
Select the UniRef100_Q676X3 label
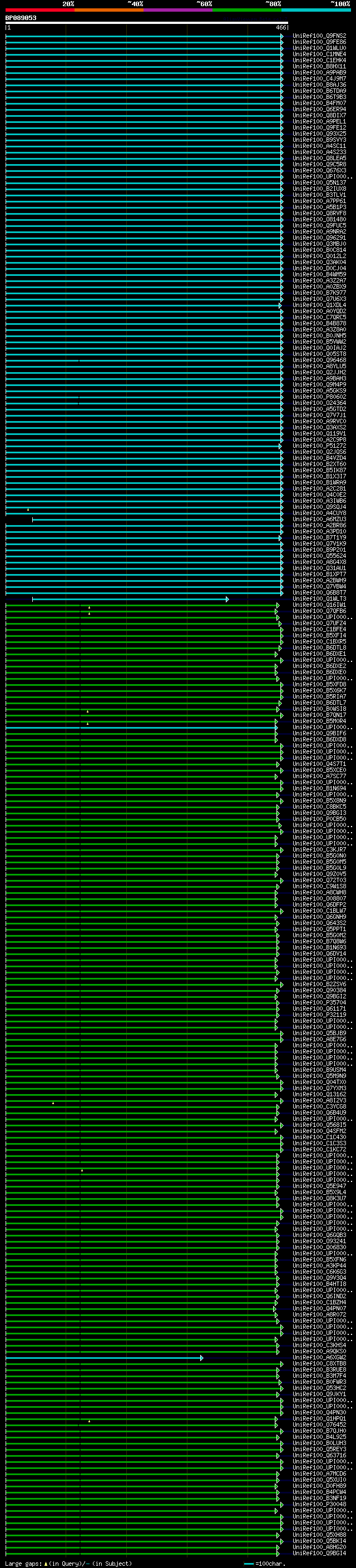pos(319,170)
